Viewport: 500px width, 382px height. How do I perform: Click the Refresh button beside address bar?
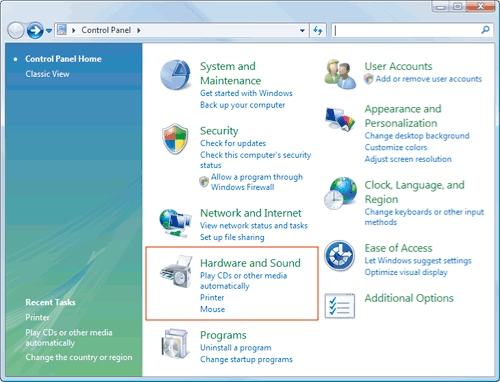318,31
